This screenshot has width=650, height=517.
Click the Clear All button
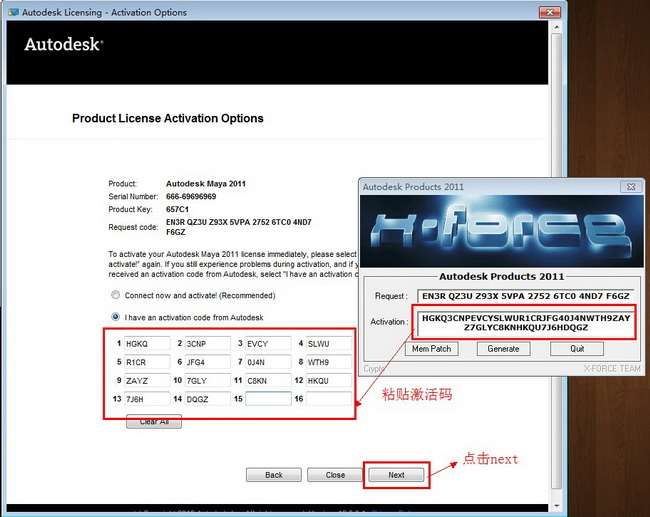point(154,422)
